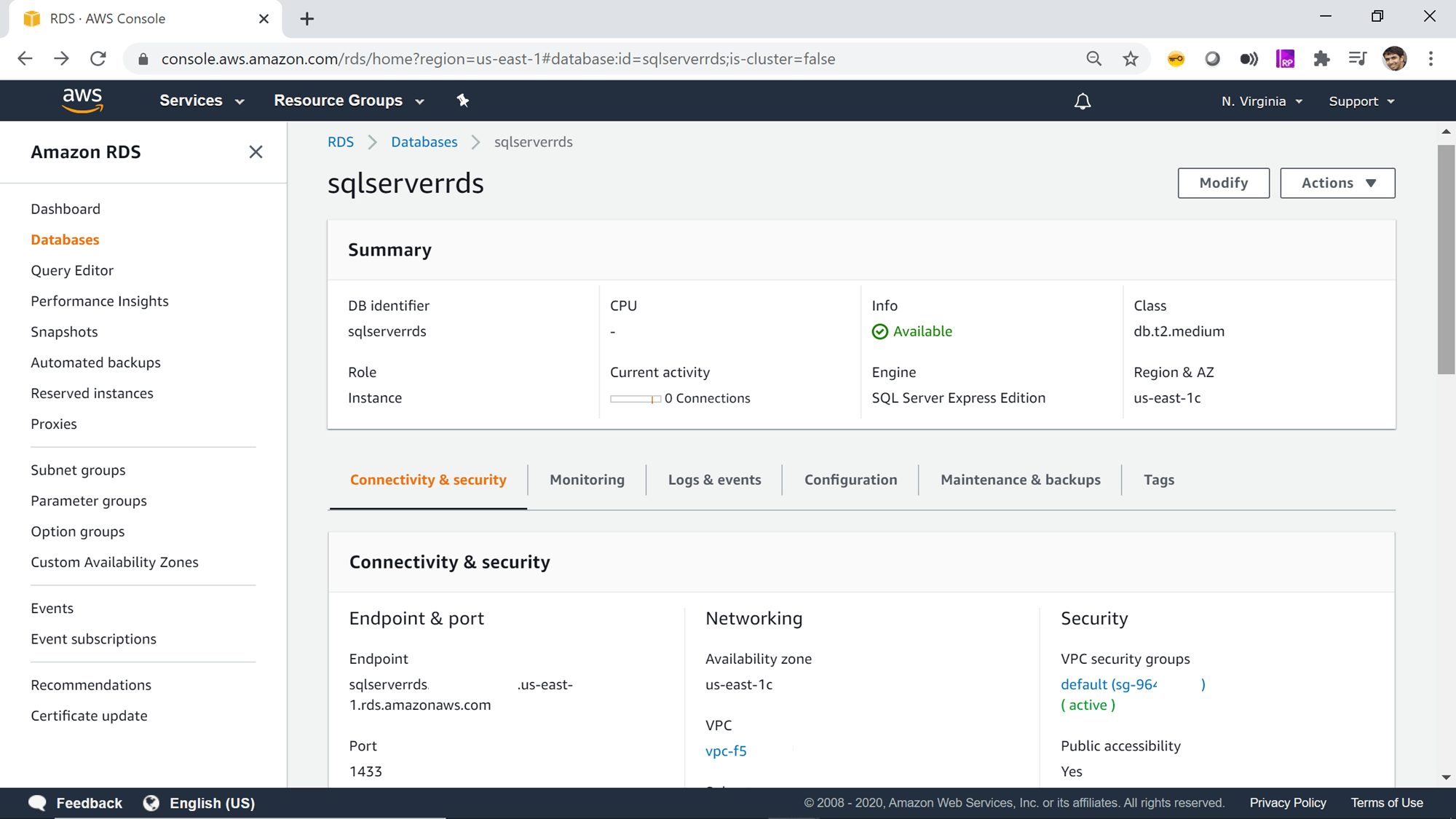The height and width of the screenshot is (819, 1456).
Task: Open the AWS notifications bell
Action: click(x=1083, y=100)
